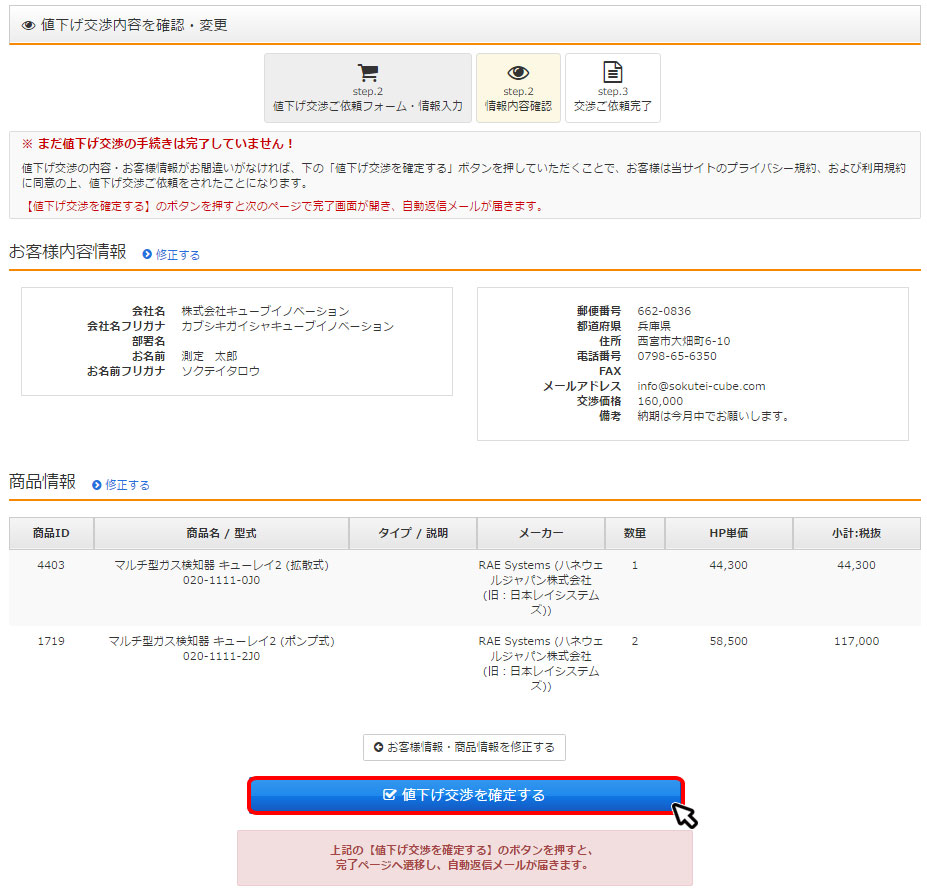This screenshot has width=927, height=893.
Task: Click the address 西宮市大畑町6-10
Action: pyautogui.click(x=683, y=341)
